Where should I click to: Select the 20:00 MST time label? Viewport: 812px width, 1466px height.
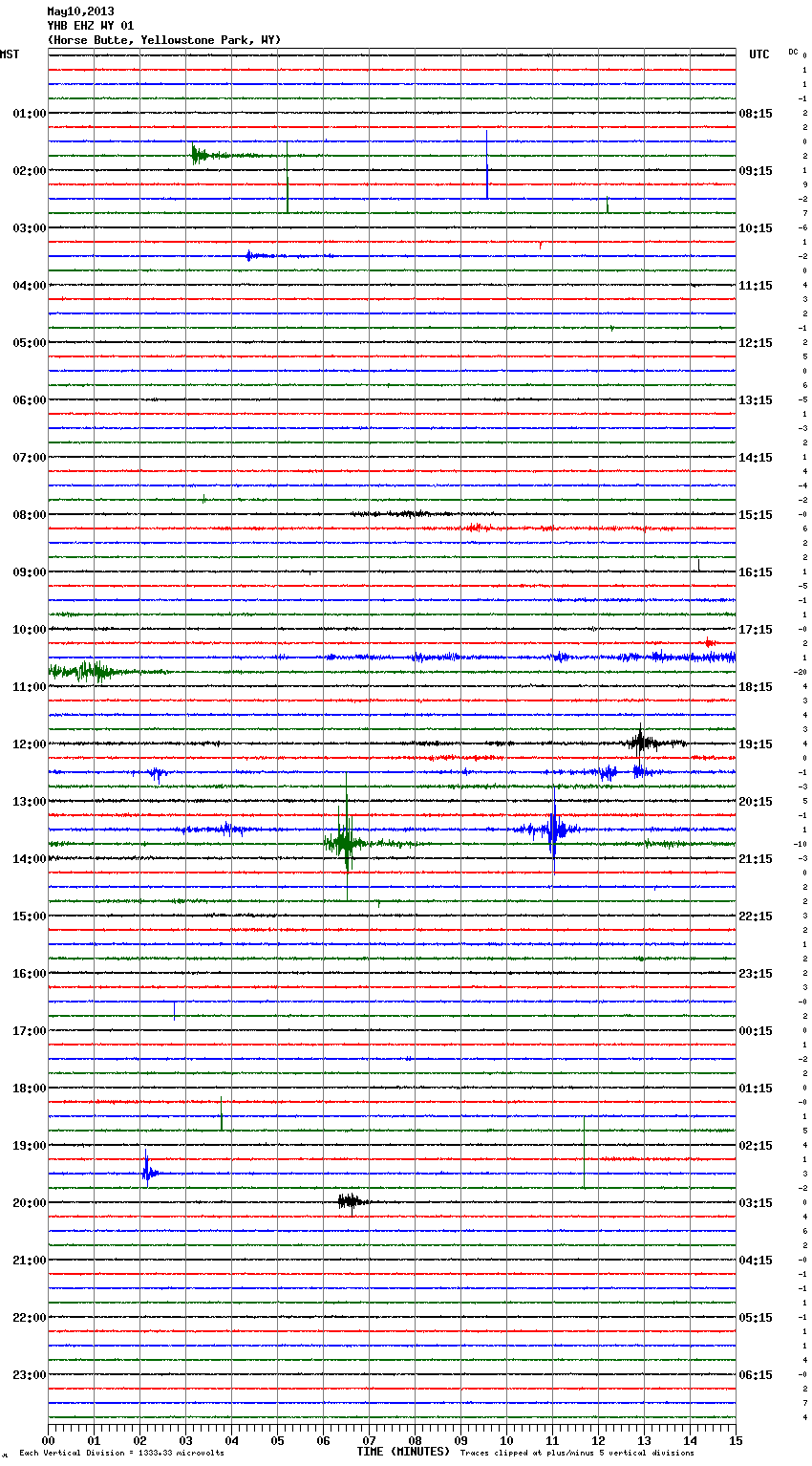(x=30, y=1203)
